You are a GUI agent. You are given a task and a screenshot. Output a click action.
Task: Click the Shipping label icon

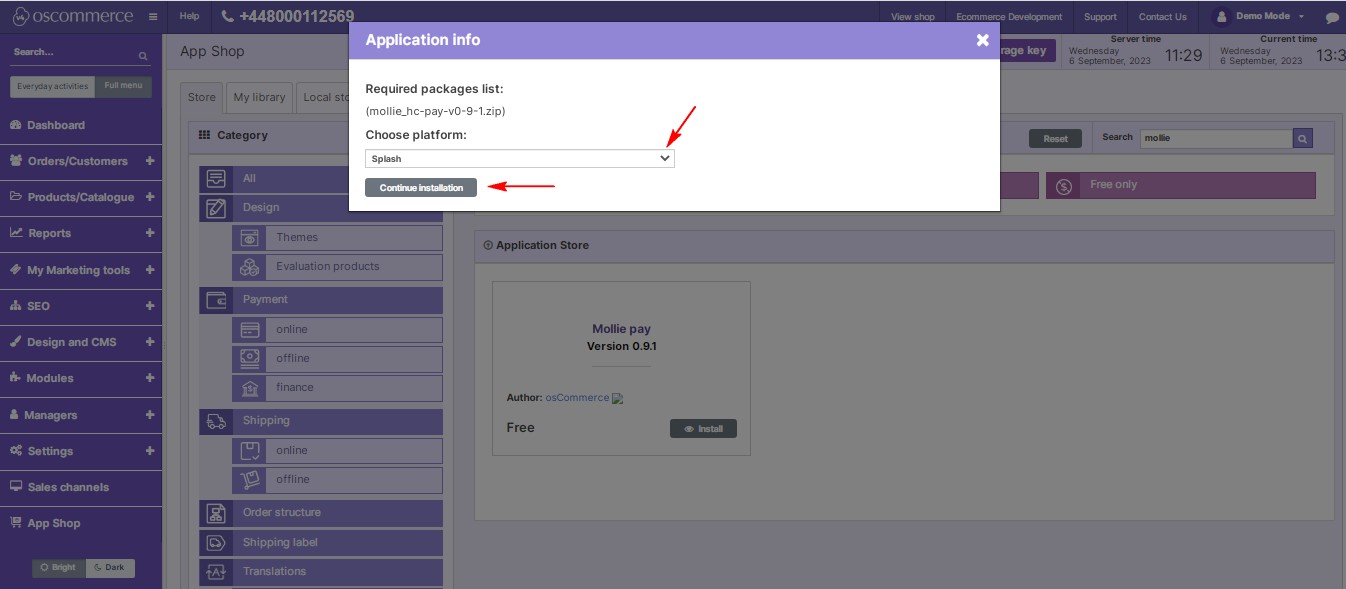point(216,543)
